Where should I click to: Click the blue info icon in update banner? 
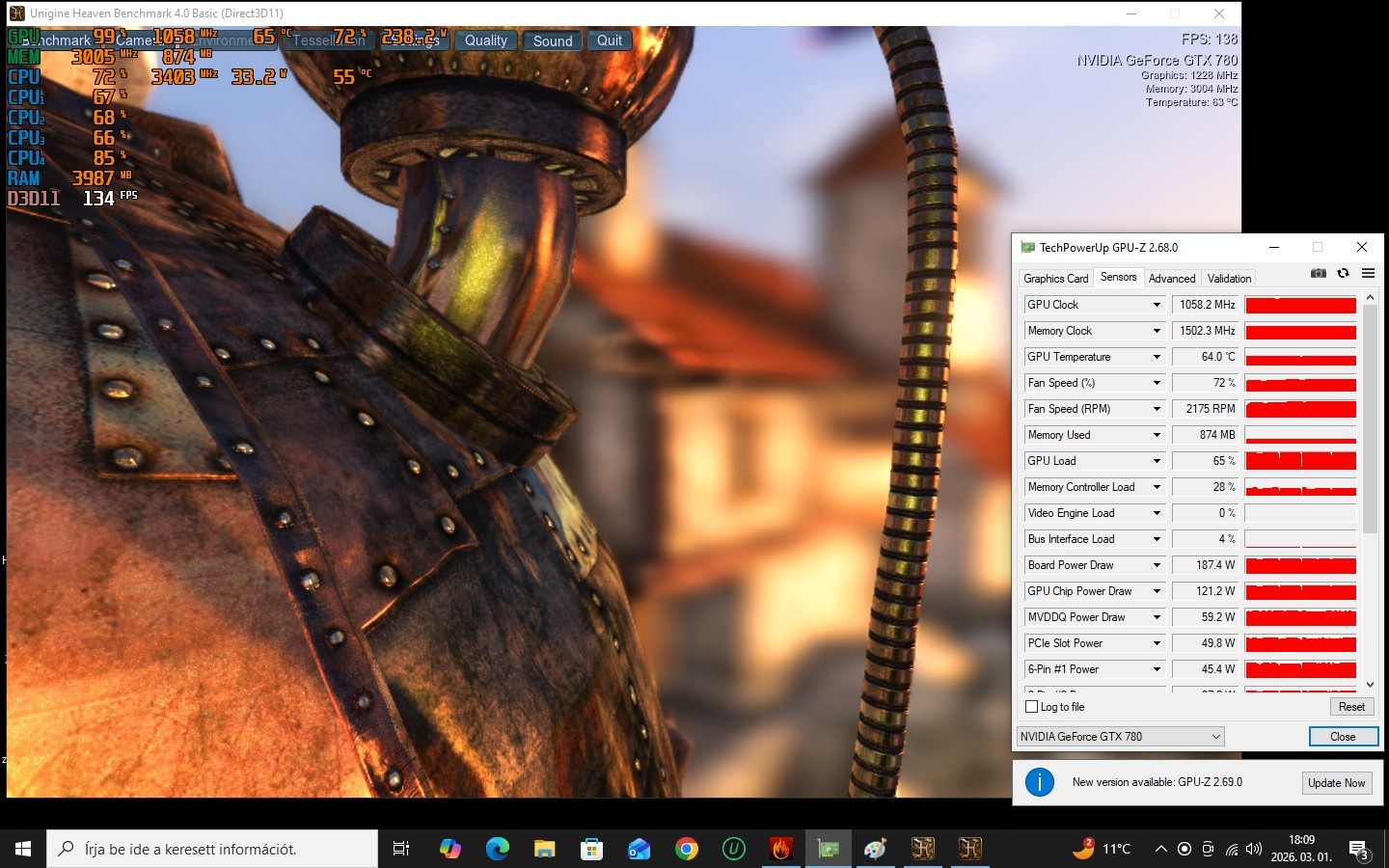1039,782
